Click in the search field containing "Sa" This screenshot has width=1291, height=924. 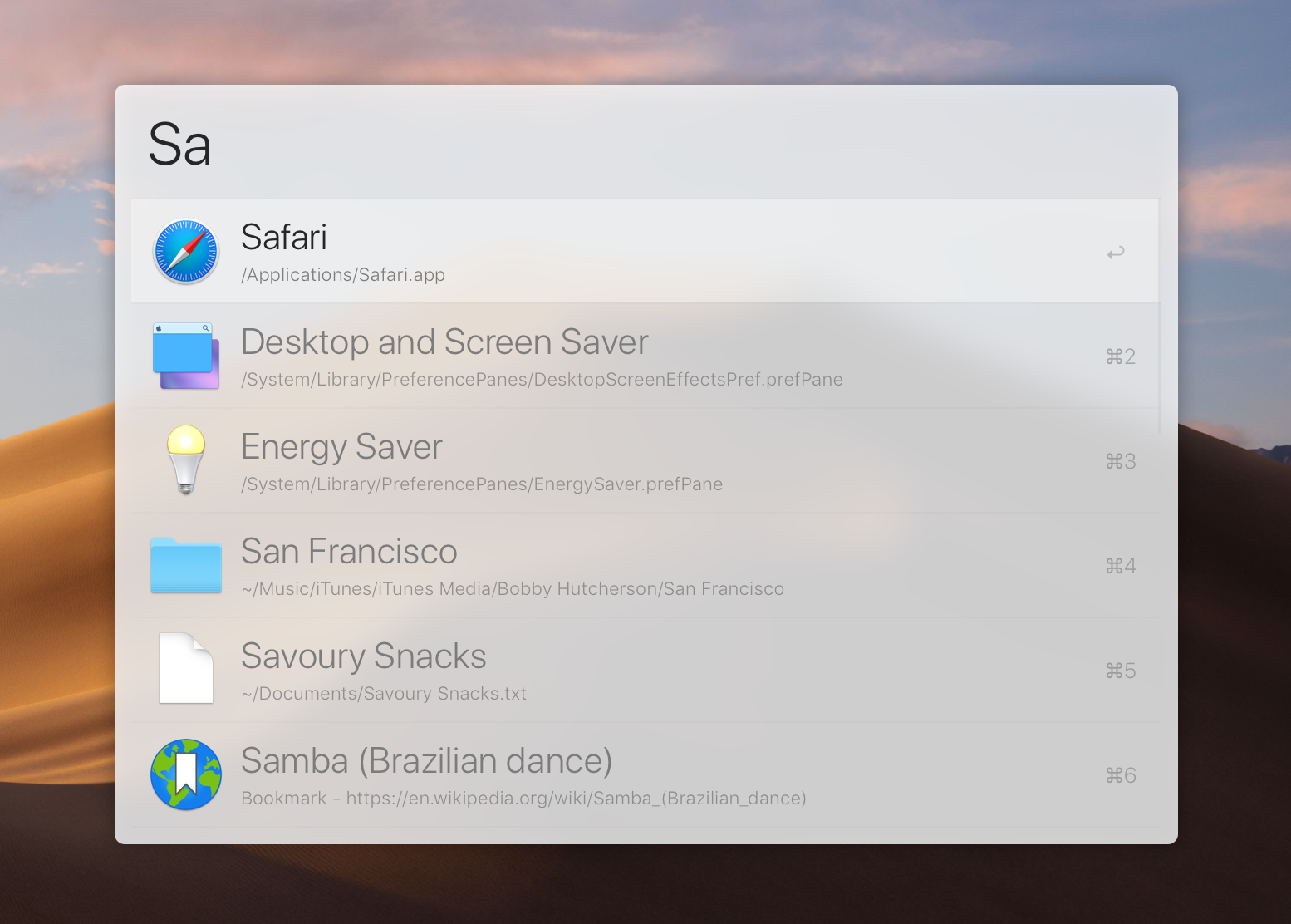click(645, 145)
